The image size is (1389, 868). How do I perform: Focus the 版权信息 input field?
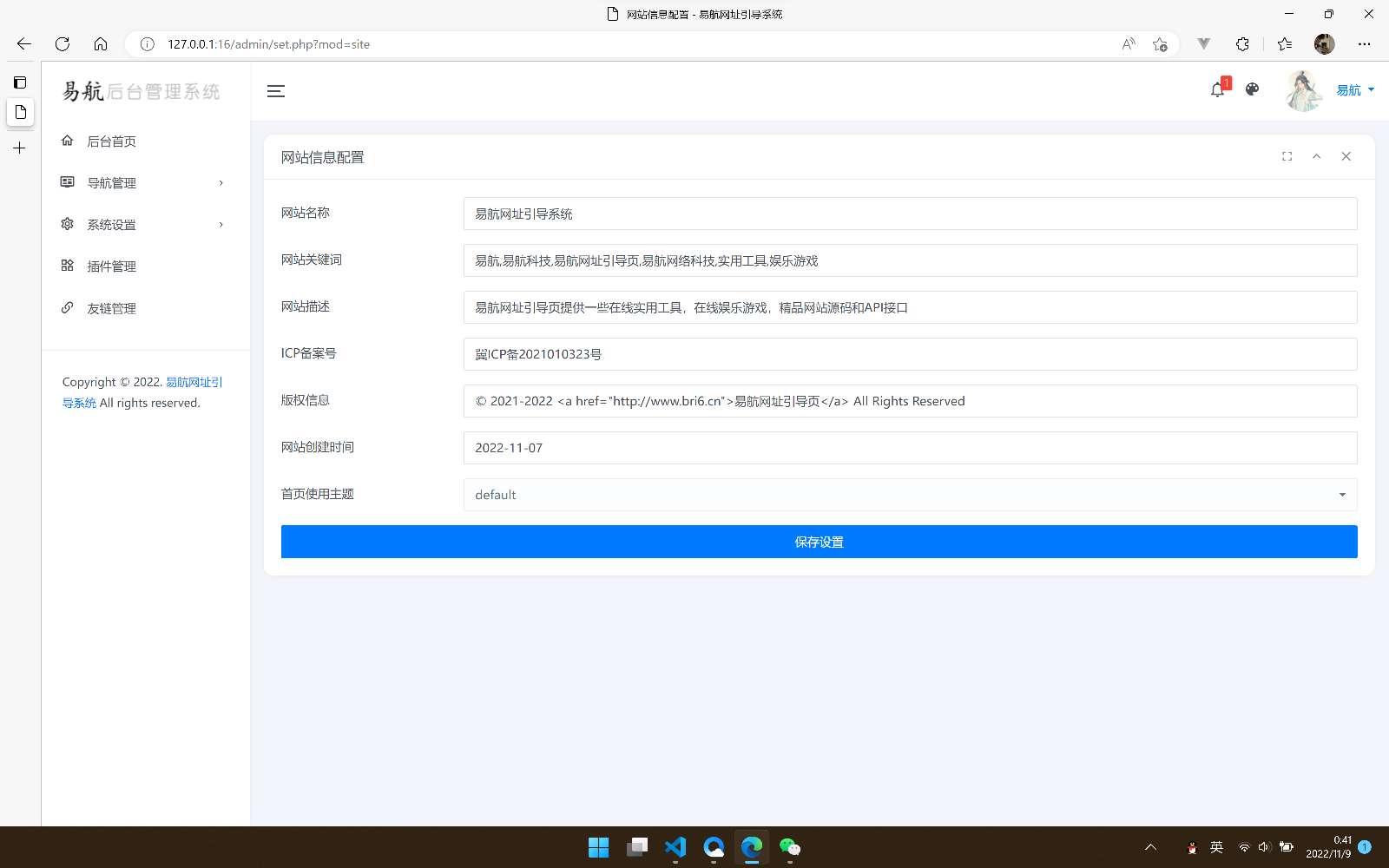click(910, 401)
